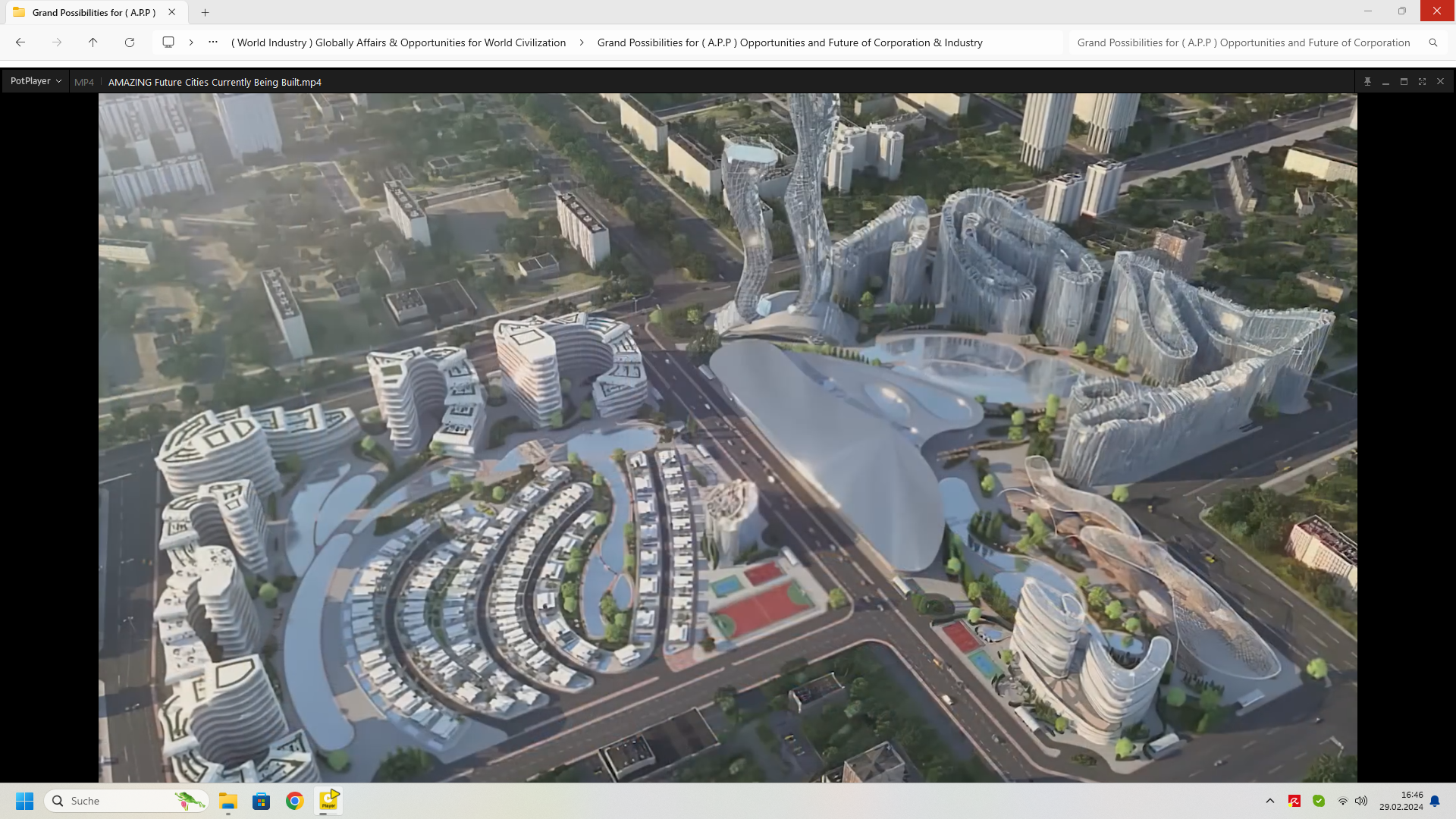Add a new File Explorer tab

205,12
